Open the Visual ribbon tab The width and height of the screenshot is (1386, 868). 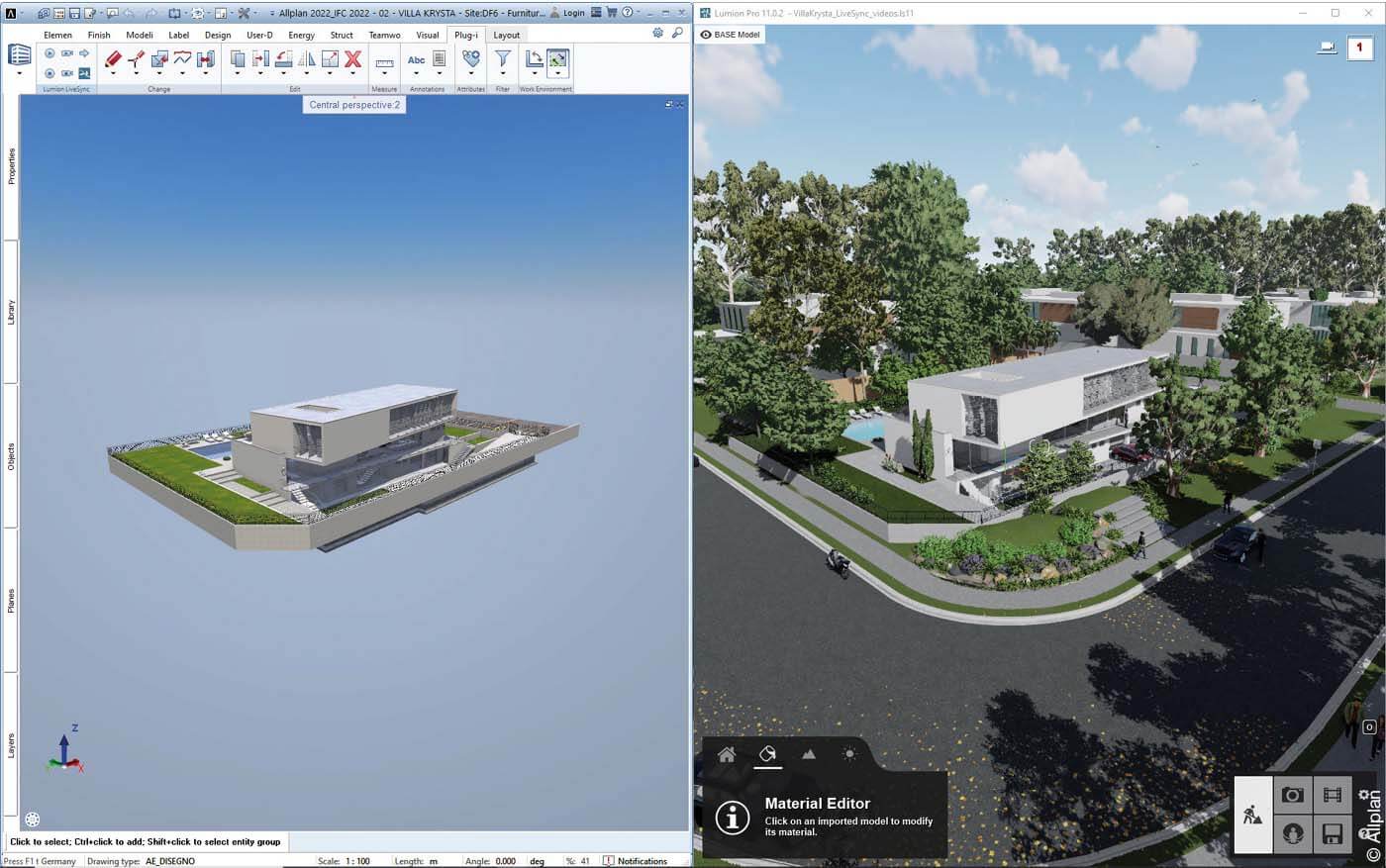coord(428,35)
